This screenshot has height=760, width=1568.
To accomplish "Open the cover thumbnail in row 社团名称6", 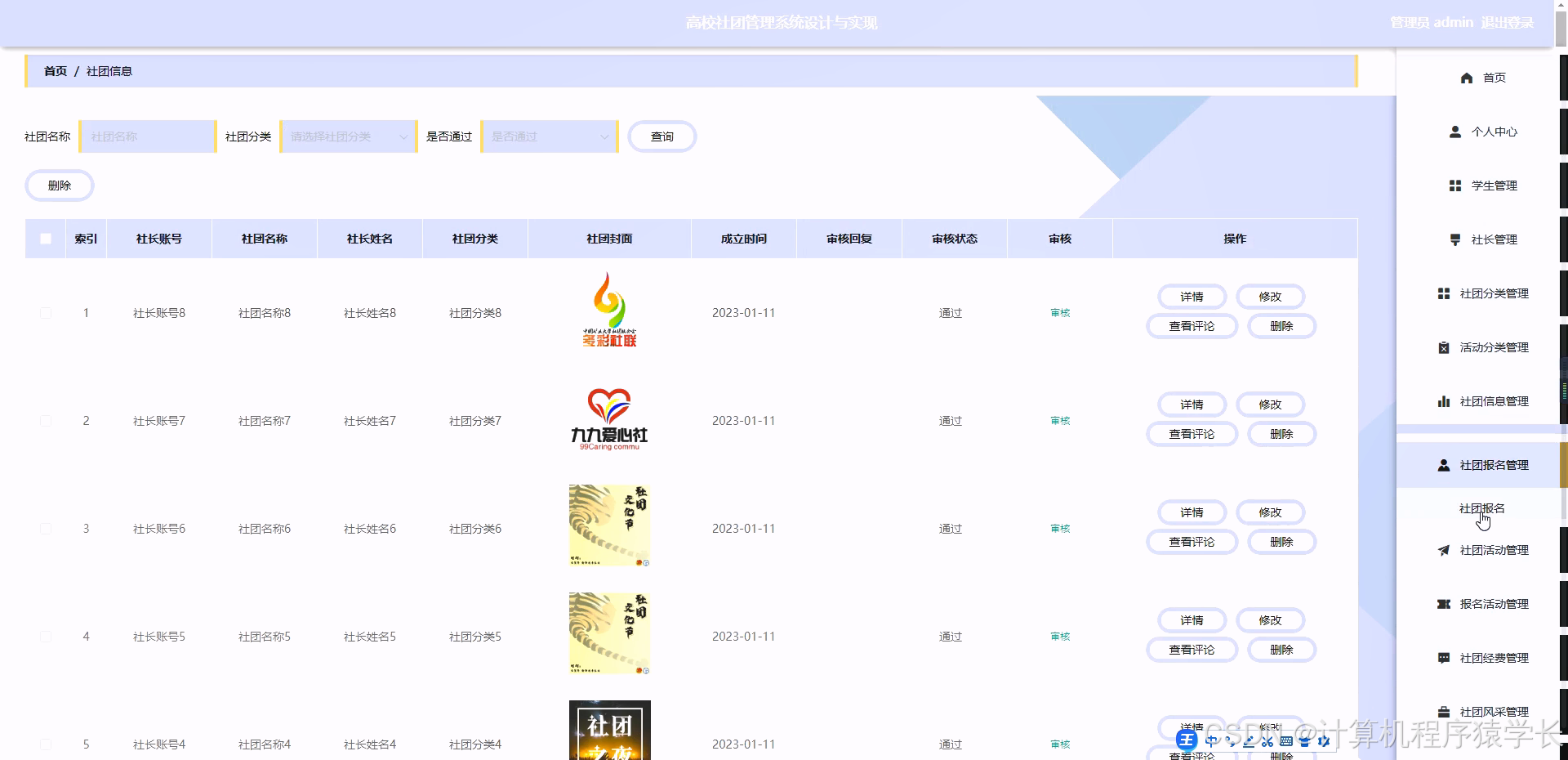I will 609,525.
